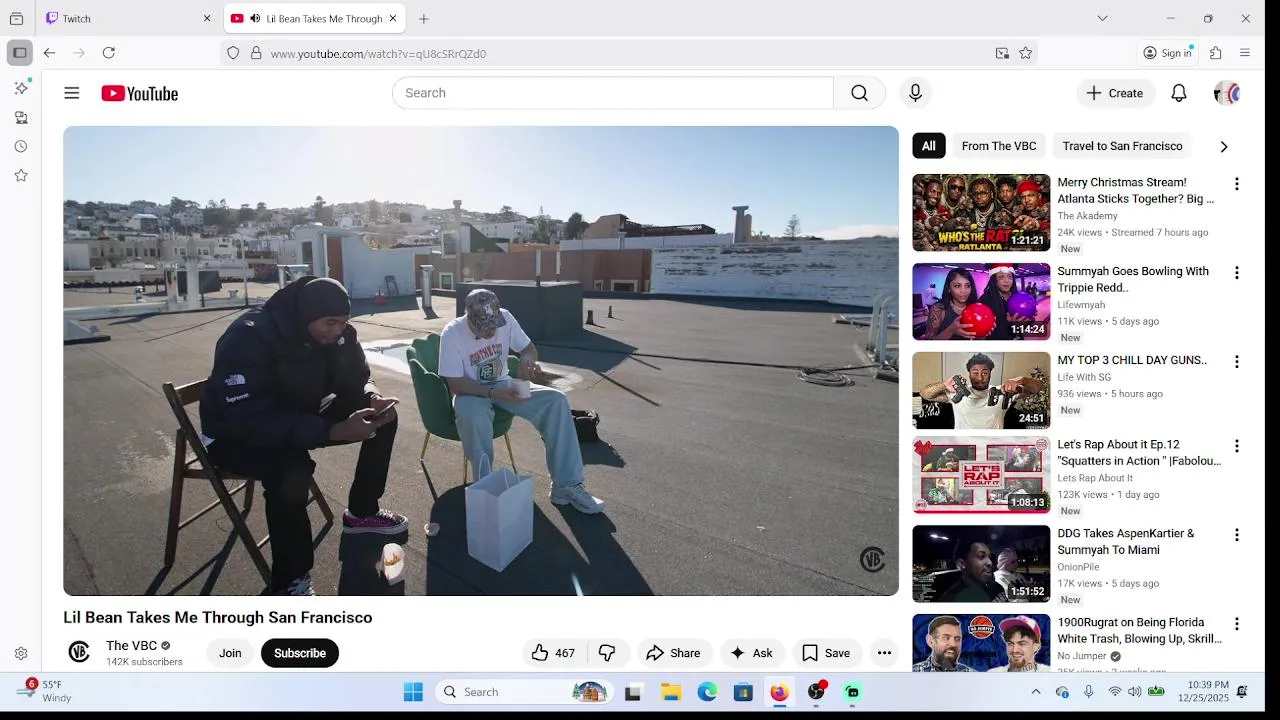1280x720 pixels.
Task: Open options for Summyah Goes Bowling video
Action: pyautogui.click(x=1236, y=273)
